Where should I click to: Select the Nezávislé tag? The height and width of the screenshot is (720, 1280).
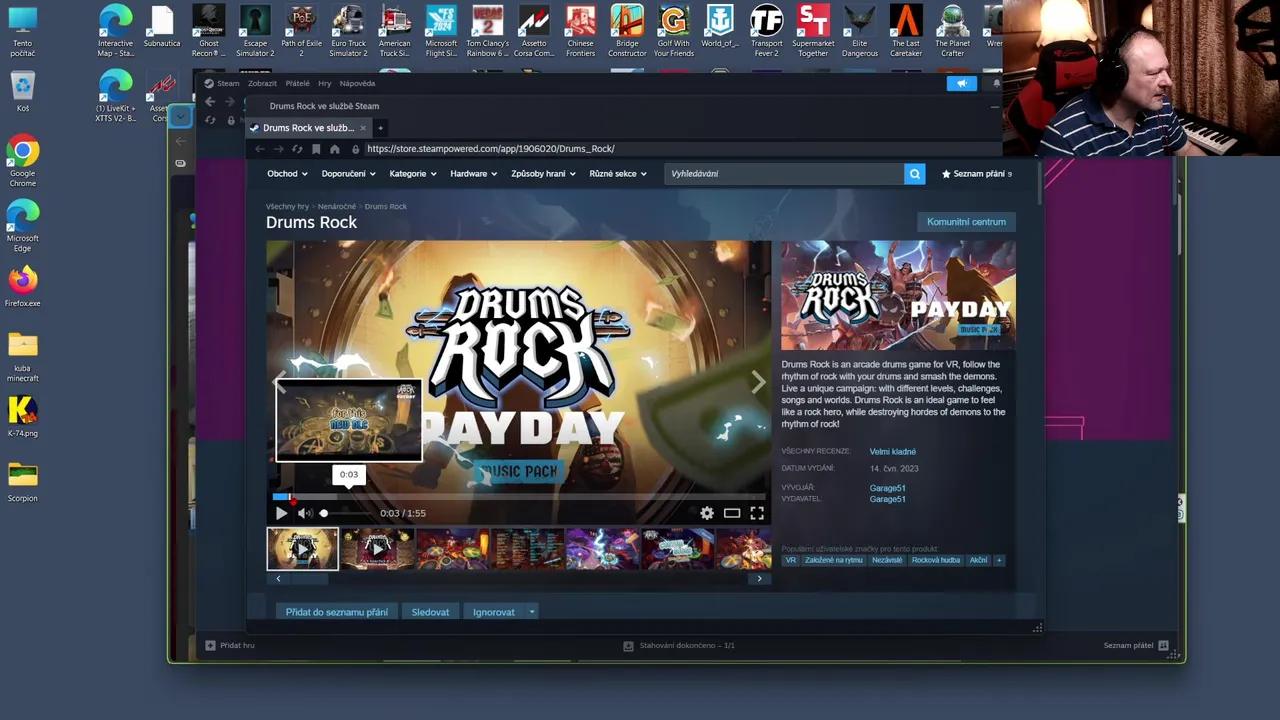coord(887,560)
